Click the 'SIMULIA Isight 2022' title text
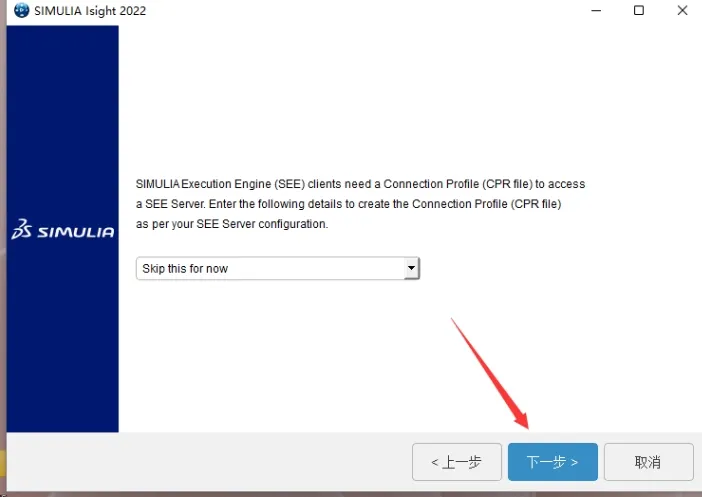702x497 pixels. pyautogui.click(x=90, y=11)
